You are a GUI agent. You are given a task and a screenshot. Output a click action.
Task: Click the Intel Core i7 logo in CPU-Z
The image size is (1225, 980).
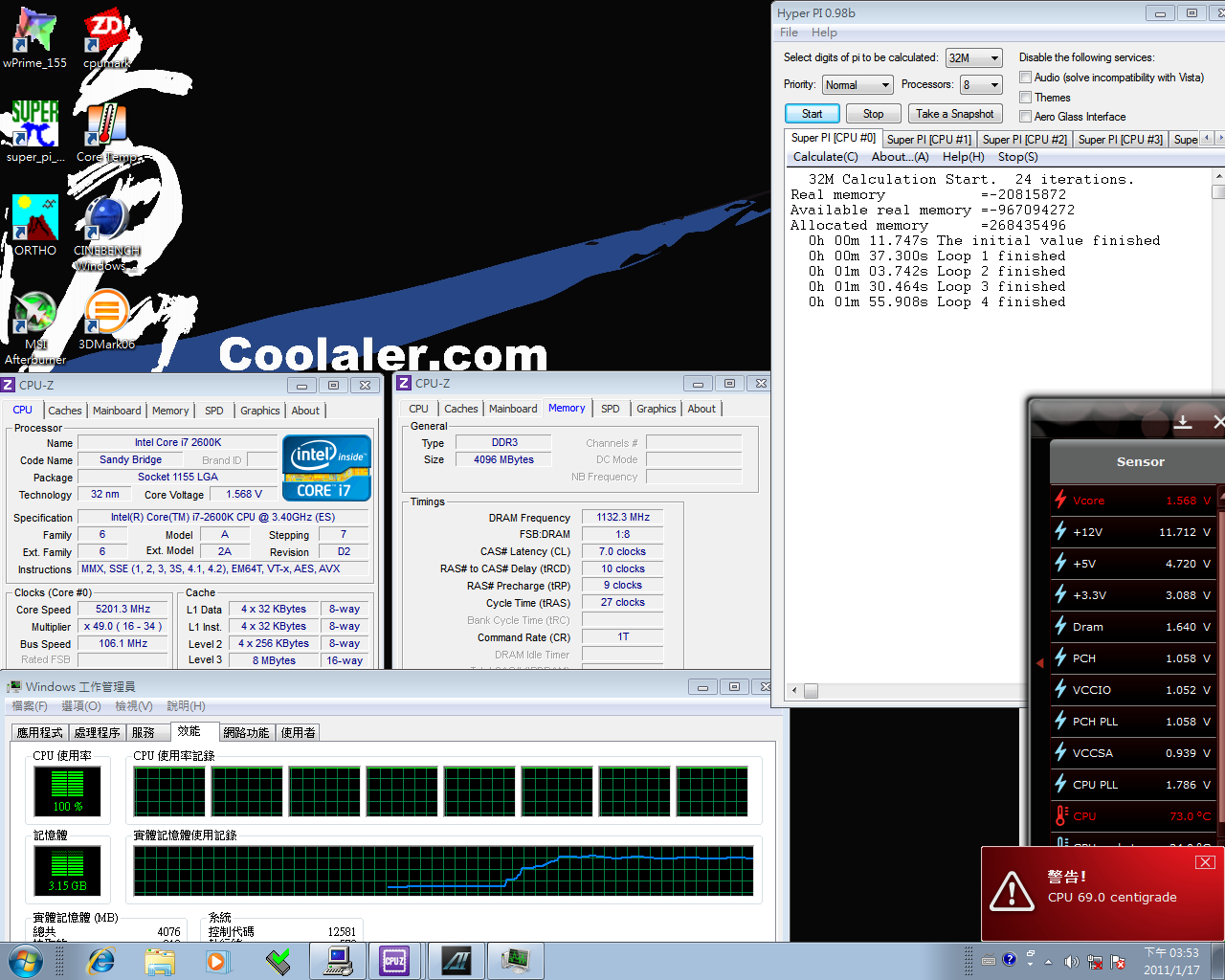click(326, 468)
